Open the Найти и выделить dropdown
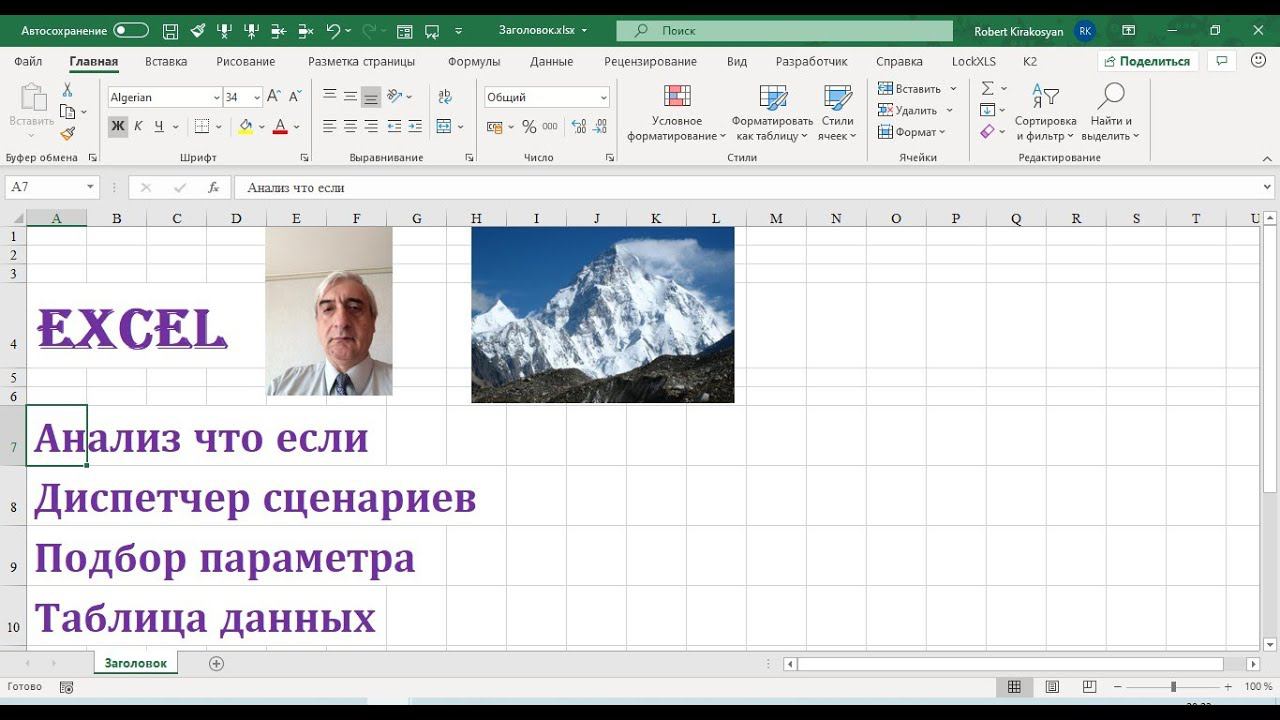This screenshot has height=720, width=1280. click(1111, 112)
